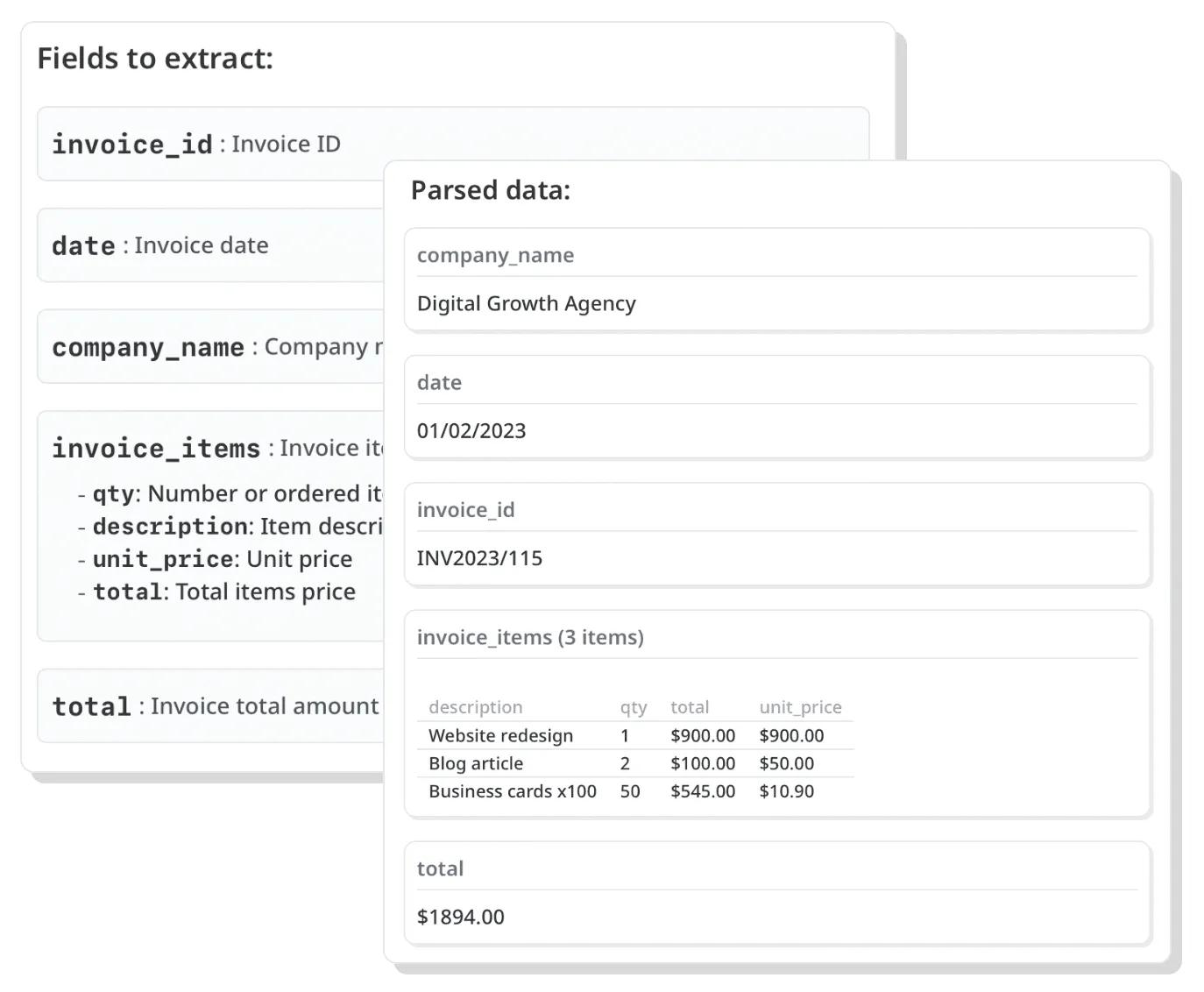
Task: Select the INV2023/115 invoice ID
Action: point(480,558)
